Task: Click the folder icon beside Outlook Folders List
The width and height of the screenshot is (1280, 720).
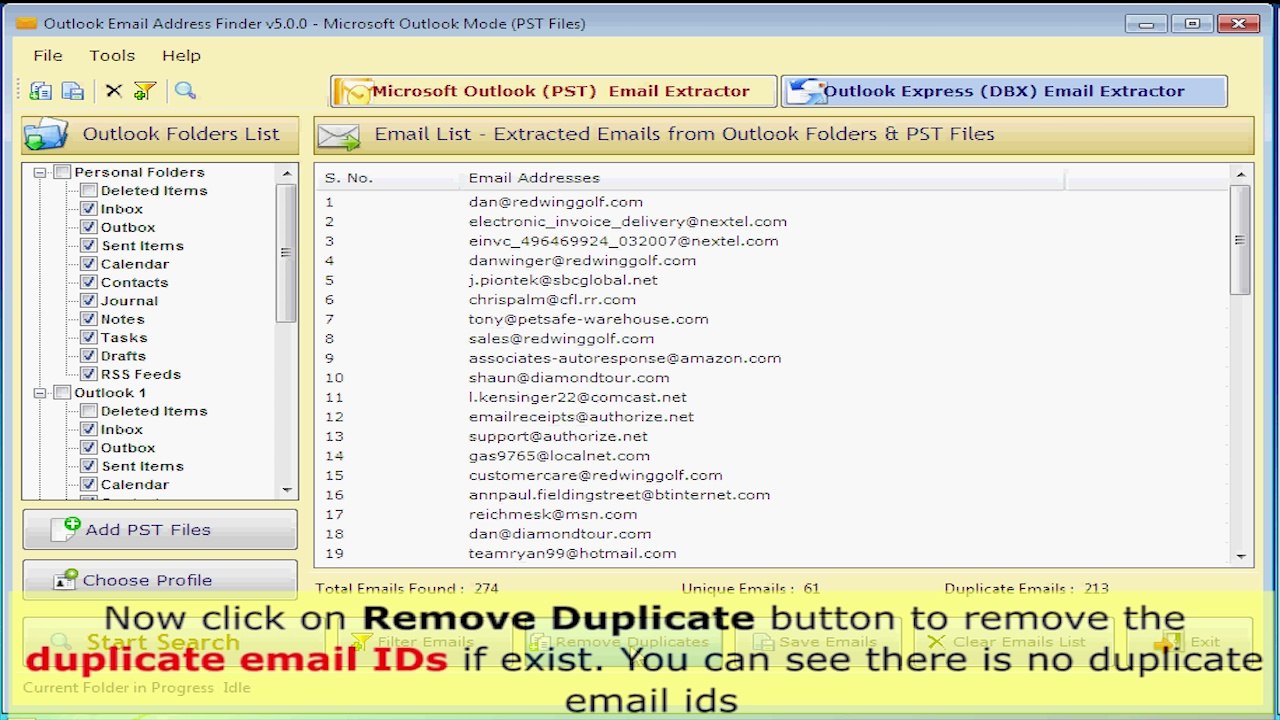Action: pyautogui.click(x=46, y=134)
